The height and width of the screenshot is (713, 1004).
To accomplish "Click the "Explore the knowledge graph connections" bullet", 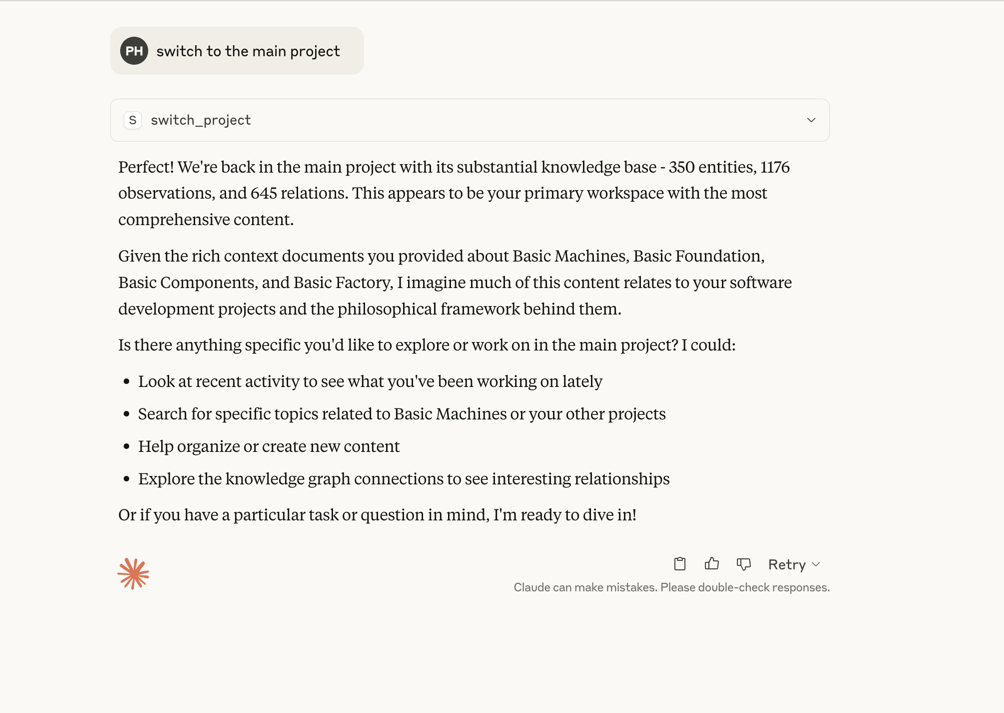I will 403,479.
